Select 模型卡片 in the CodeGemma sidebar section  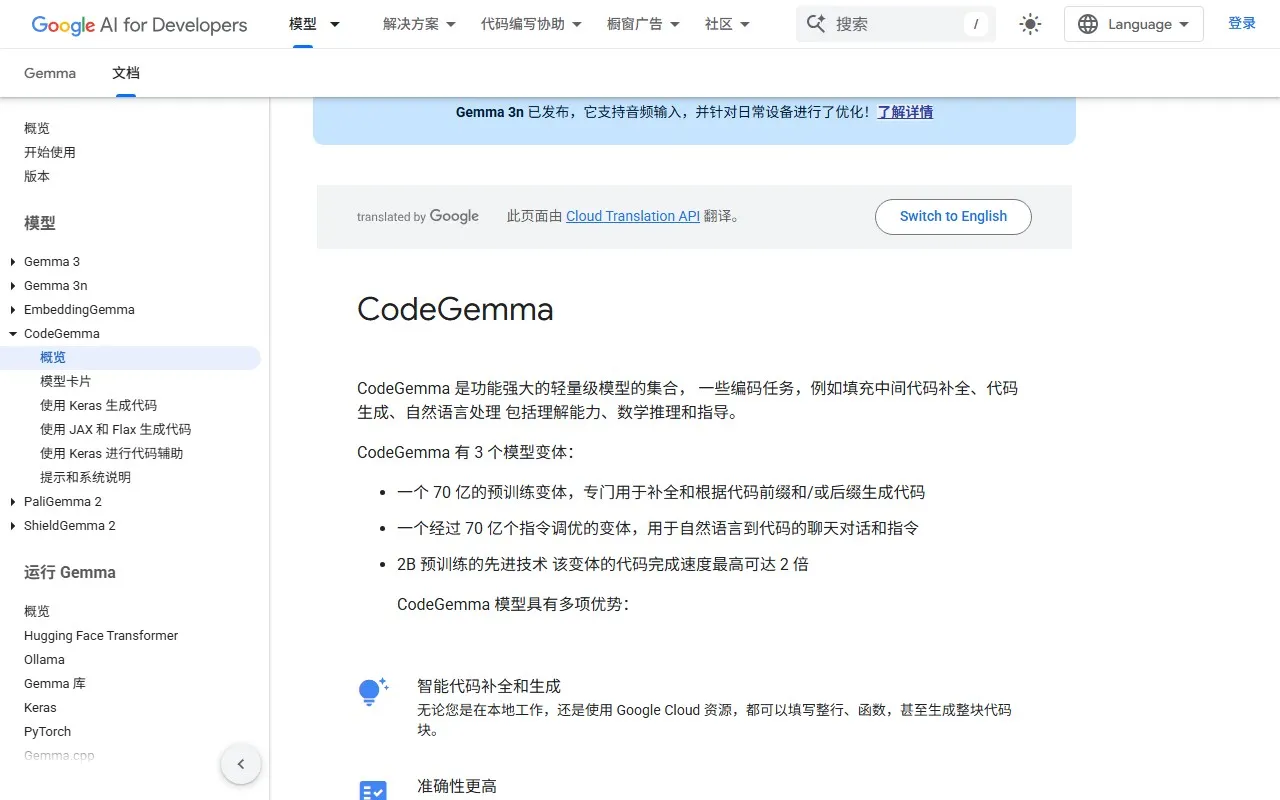pyautogui.click(x=65, y=381)
